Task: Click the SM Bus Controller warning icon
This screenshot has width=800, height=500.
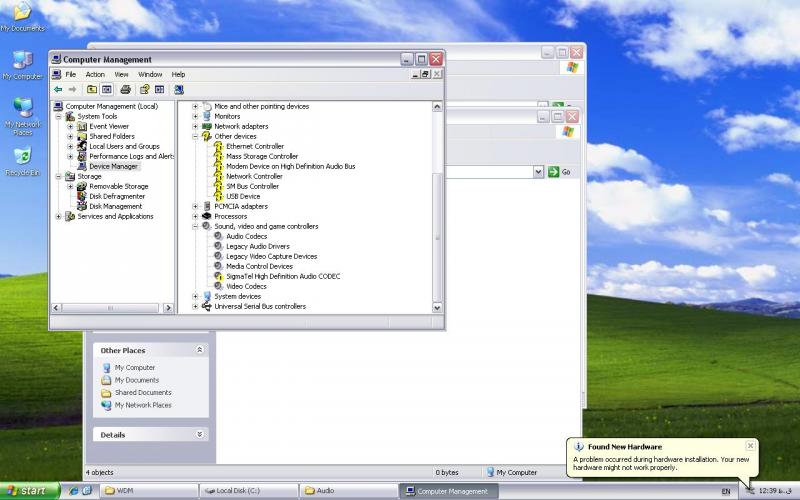Action: [x=218, y=187]
